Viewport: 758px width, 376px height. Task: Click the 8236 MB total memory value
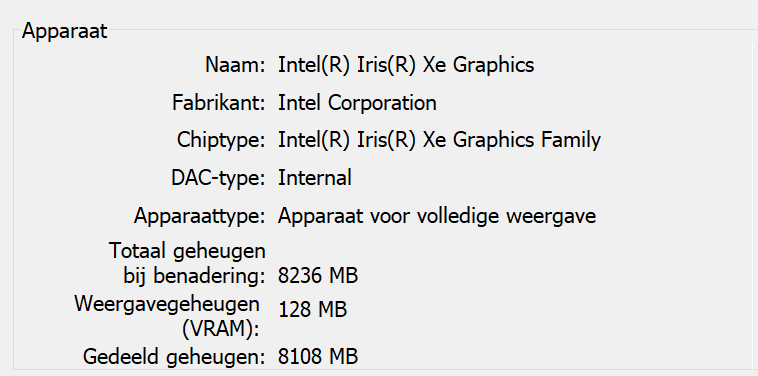[318, 276]
